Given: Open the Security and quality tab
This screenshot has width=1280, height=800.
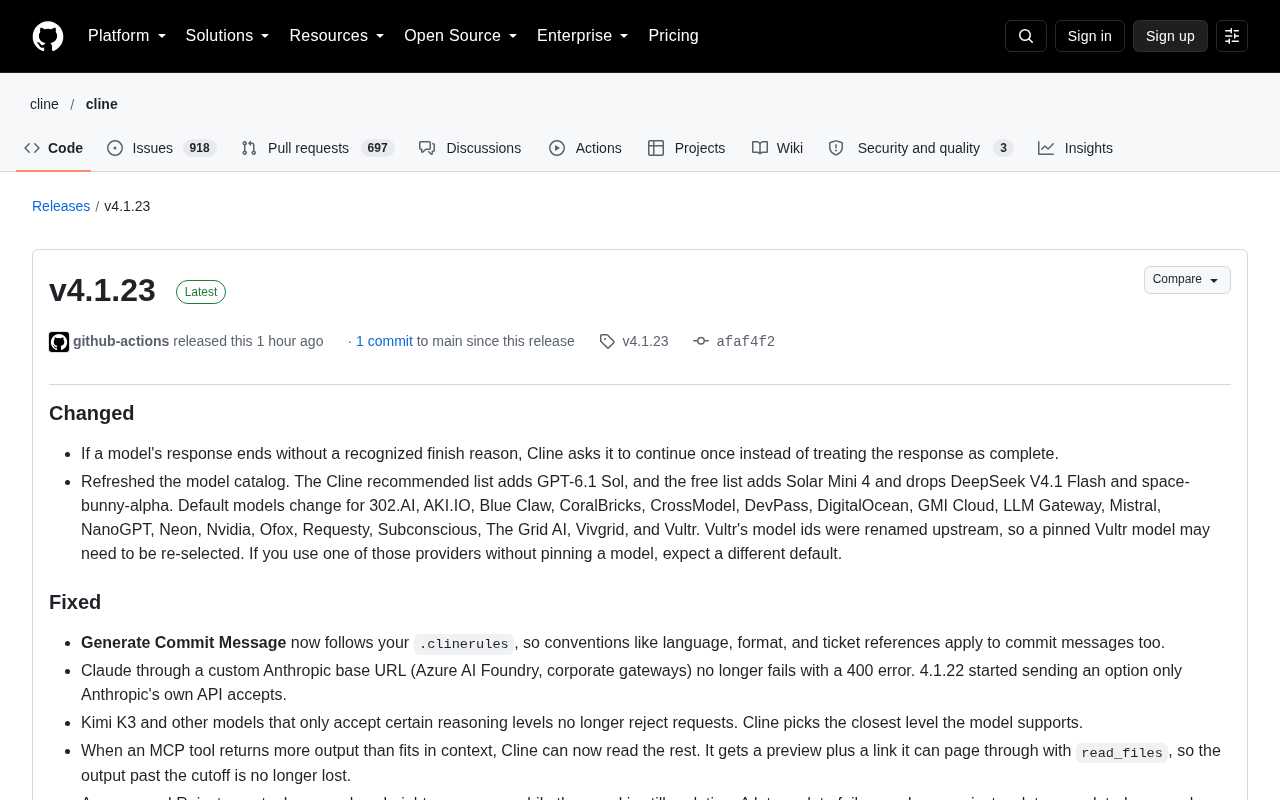Looking at the screenshot, I should coord(921,148).
